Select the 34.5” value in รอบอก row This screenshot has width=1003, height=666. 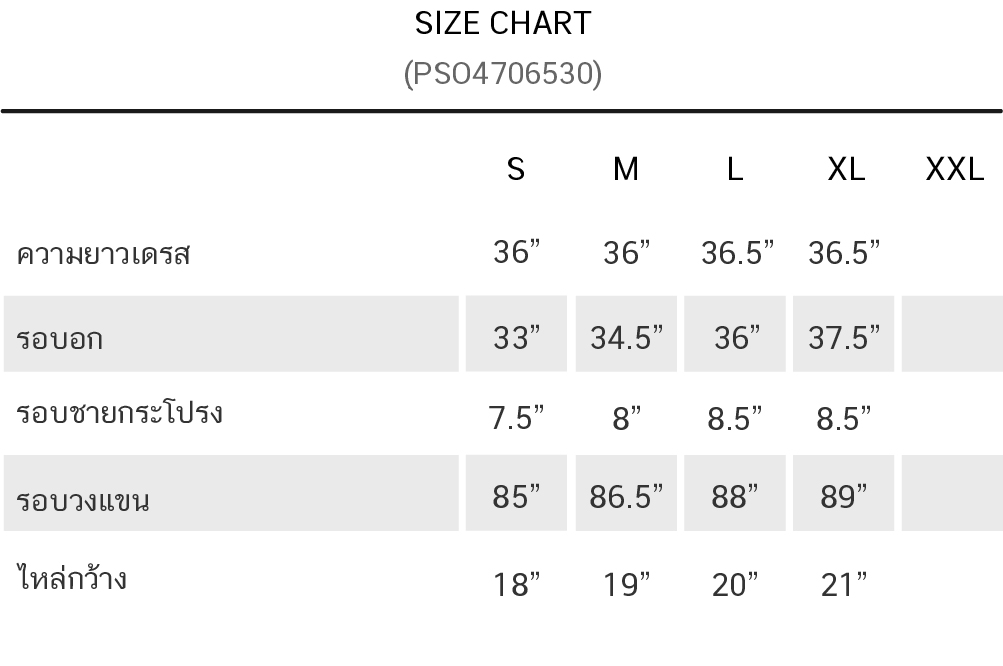pos(626,338)
